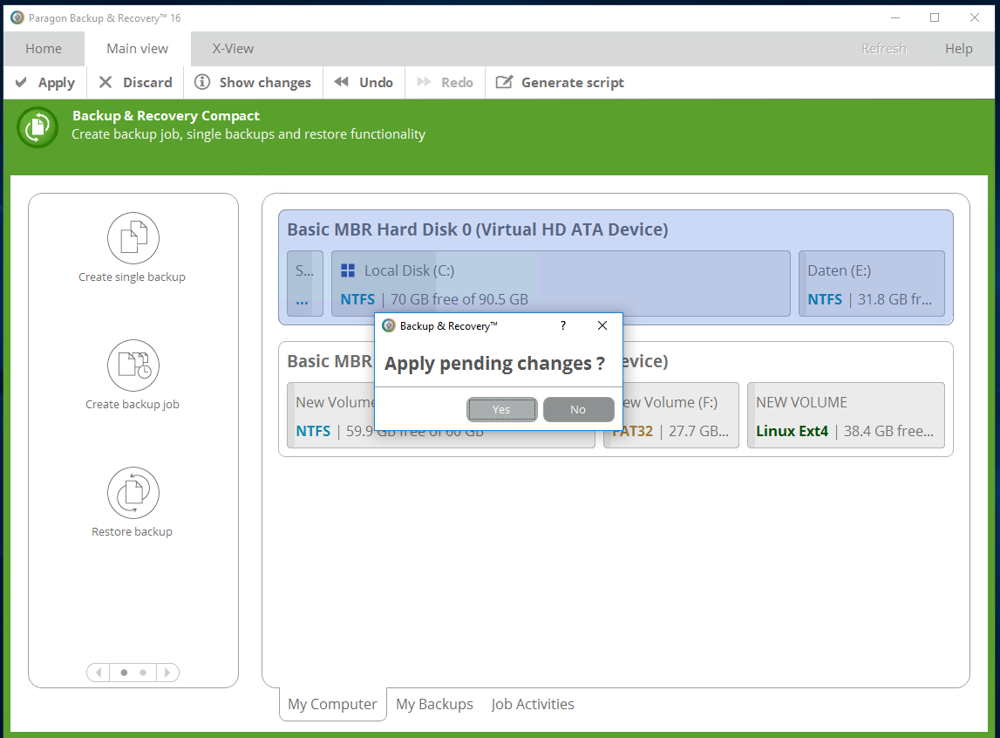The image size is (1000, 738).
Task: Apply changes using the checkmark toolbar icon
Action: [x=22, y=82]
